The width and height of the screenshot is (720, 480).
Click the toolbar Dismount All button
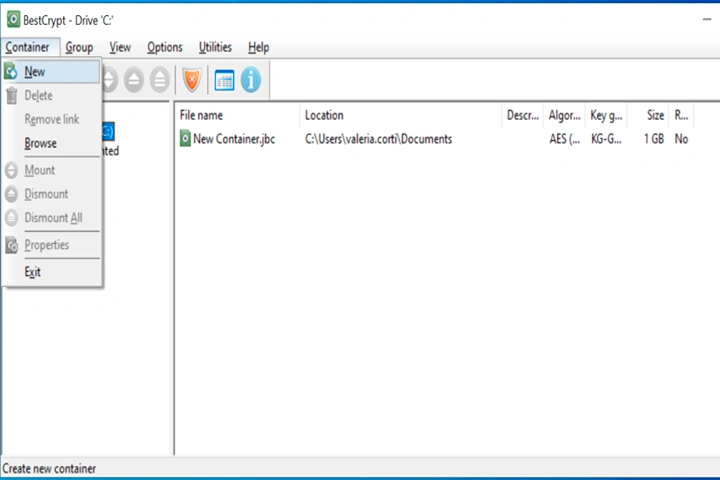pyautogui.click(x=160, y=80)
